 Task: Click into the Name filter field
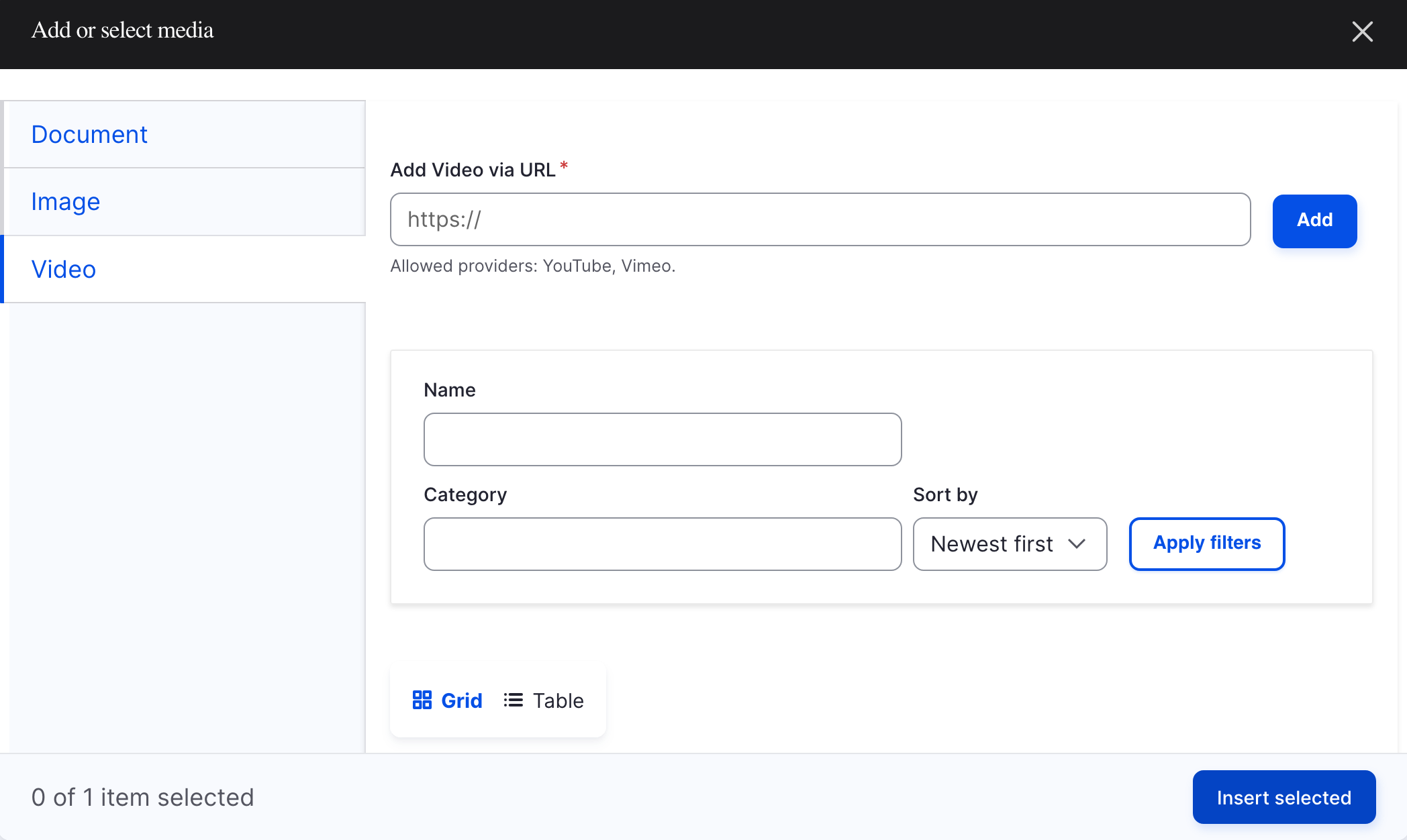(x=662, y=439)
